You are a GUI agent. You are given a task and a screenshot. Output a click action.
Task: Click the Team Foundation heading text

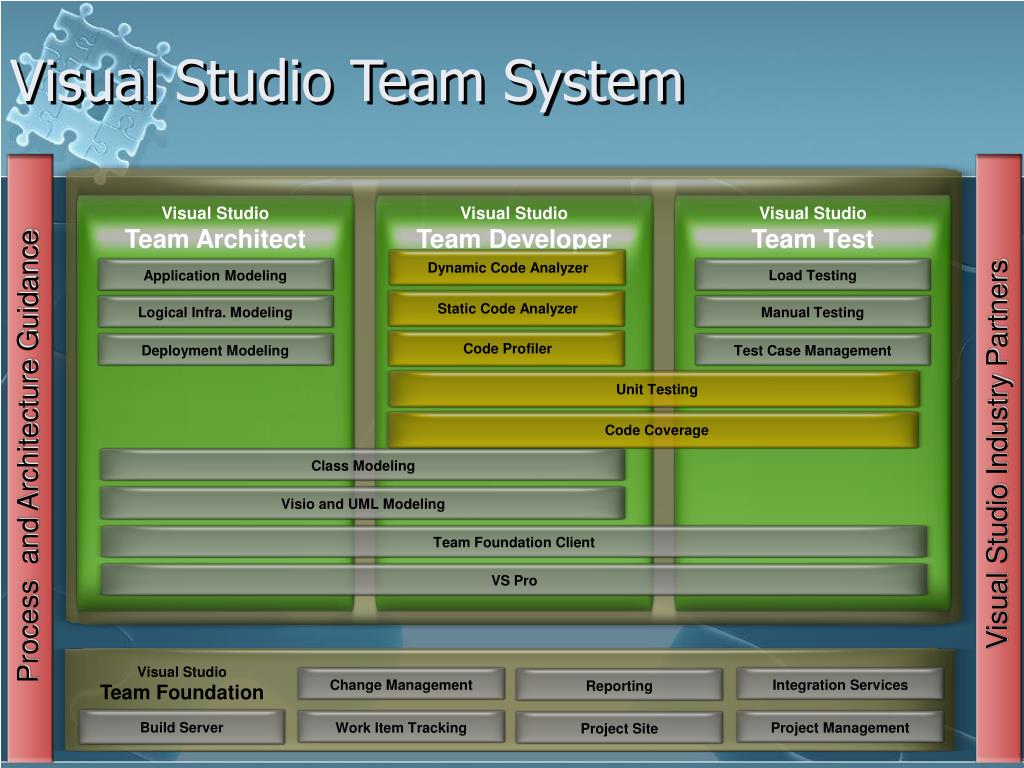[x=182, y=692]
